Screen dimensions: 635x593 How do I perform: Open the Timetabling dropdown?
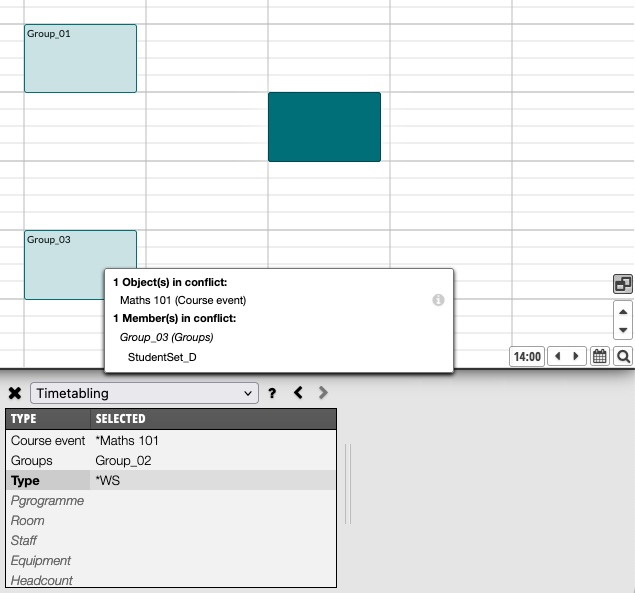(145, 393)
